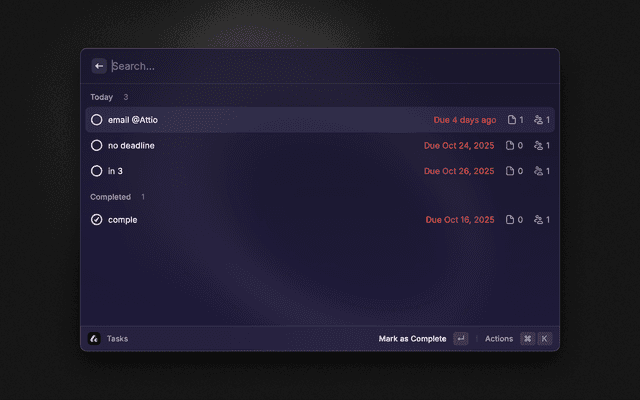This screenshot has height=400, width=640.
Task: Uncheck the completed comple task
Action: coord(97,220)
